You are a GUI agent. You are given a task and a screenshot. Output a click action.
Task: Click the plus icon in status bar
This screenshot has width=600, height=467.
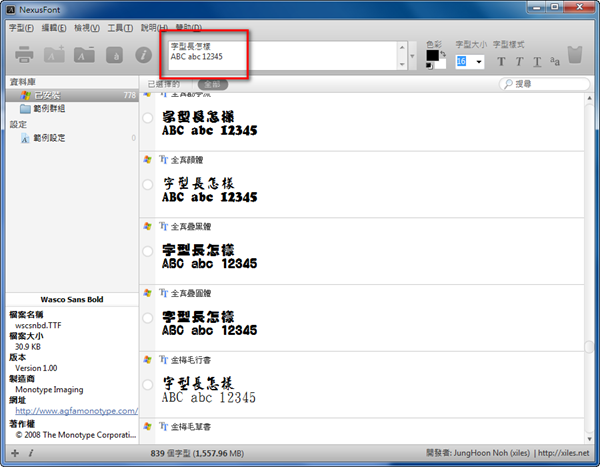(x=15, y=453)
